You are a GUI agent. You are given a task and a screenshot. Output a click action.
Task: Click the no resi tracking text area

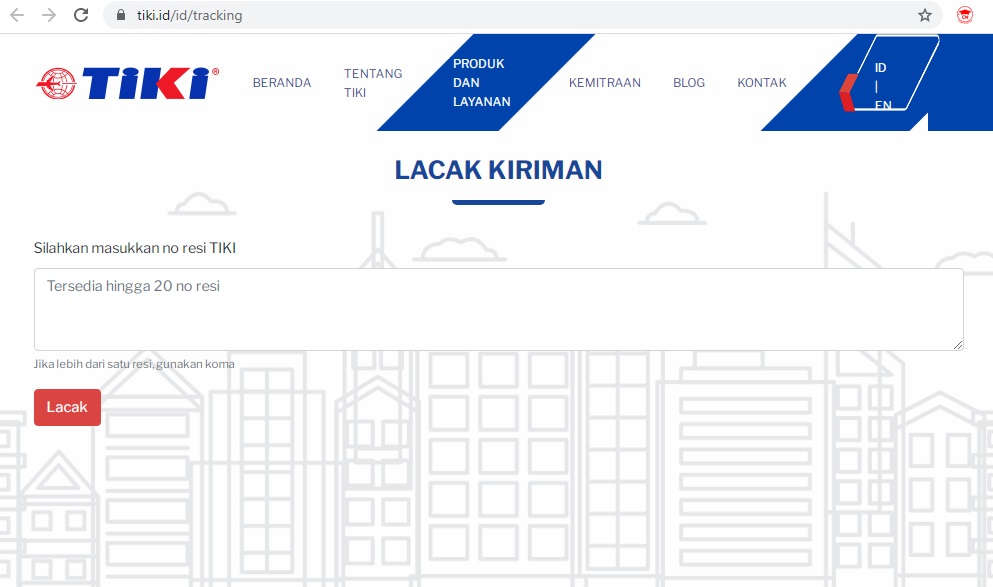498,309
